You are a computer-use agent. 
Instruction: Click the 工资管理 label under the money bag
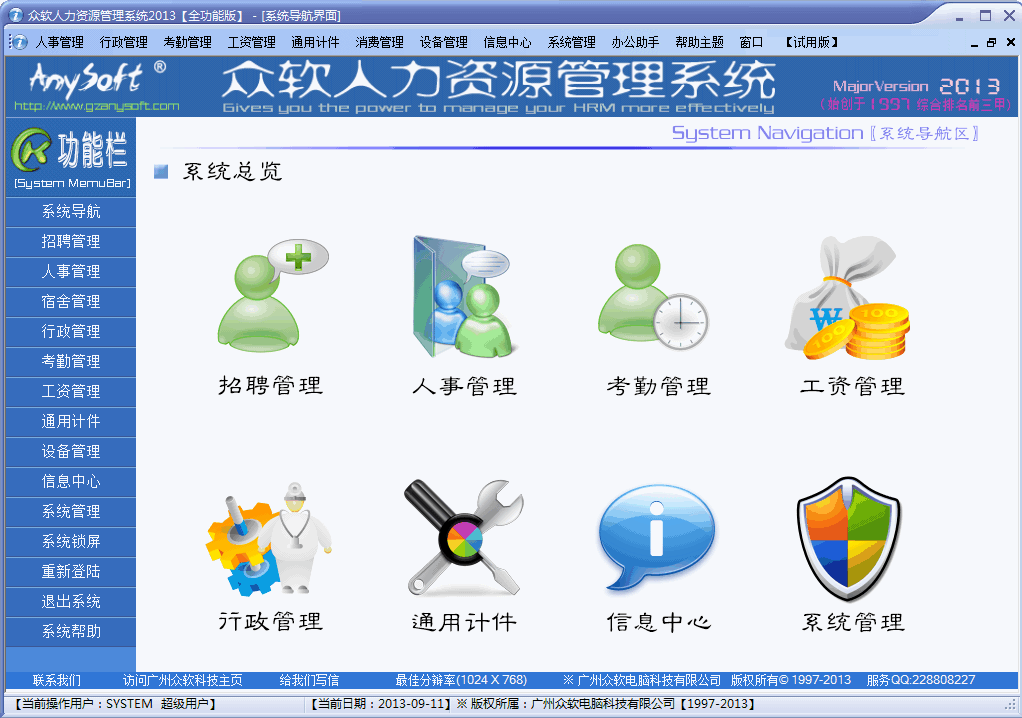[x=852, y=386]
